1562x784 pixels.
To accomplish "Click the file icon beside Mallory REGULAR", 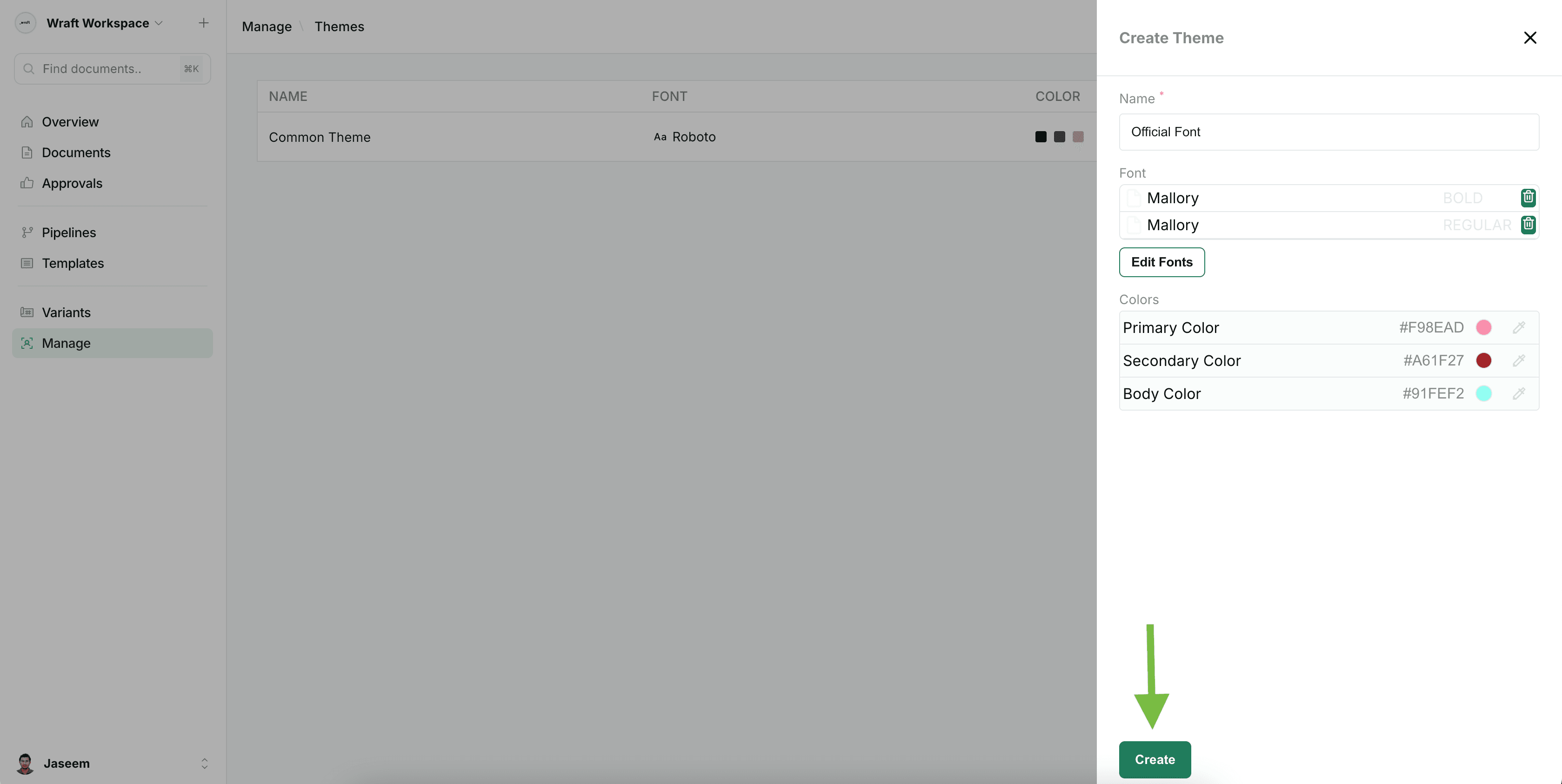I will click(x=1133, y=225).
